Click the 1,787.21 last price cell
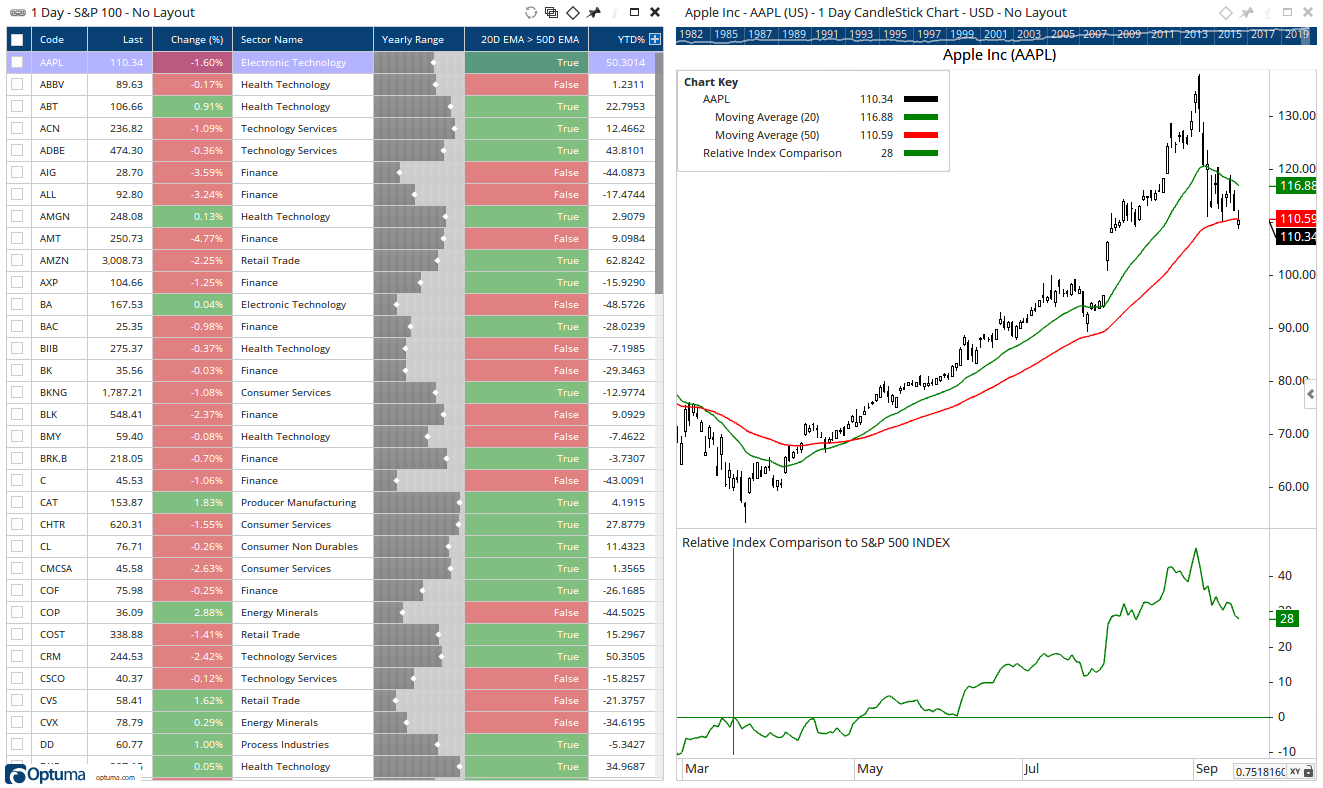This screenshot has width=1323, height=788. [120, 392]
